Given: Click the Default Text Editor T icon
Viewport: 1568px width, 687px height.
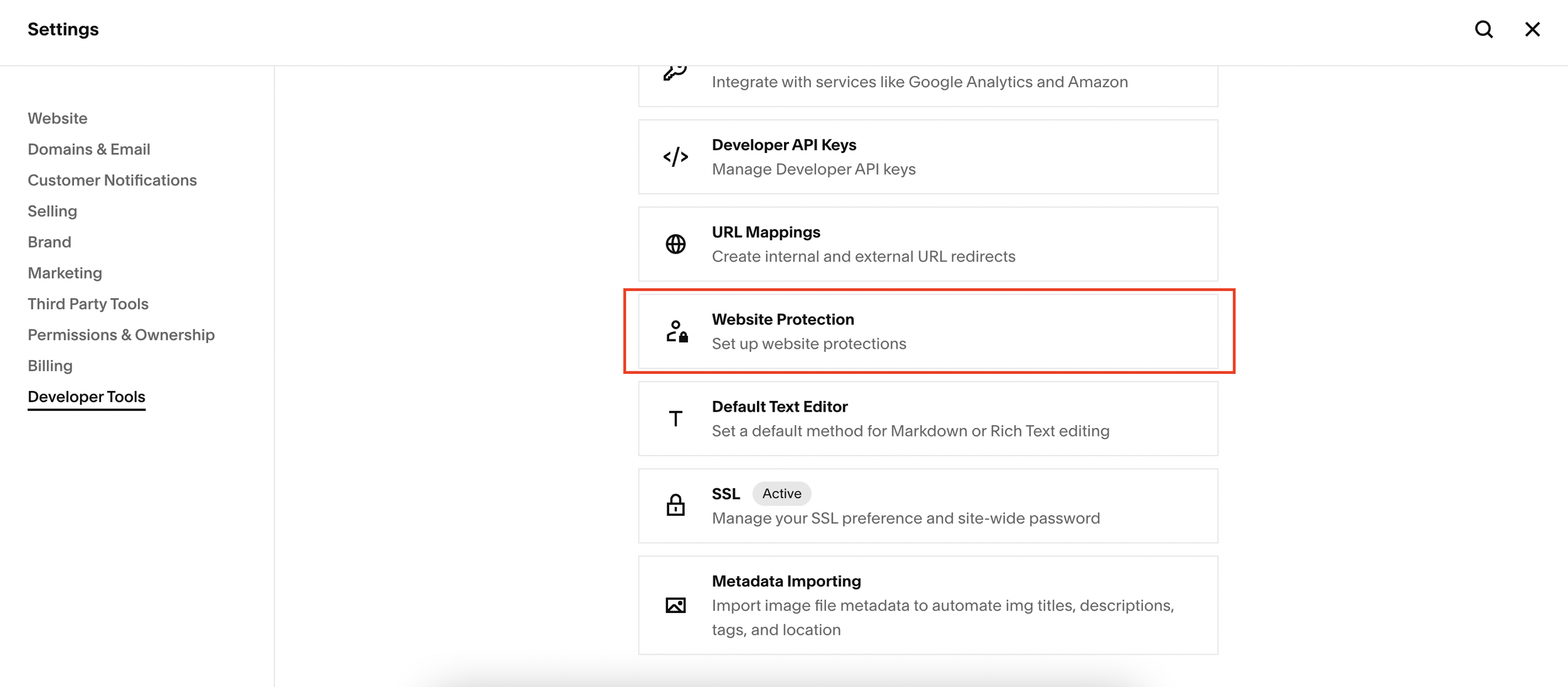Looking at the screenshot, I should click(x=675, y=418).
